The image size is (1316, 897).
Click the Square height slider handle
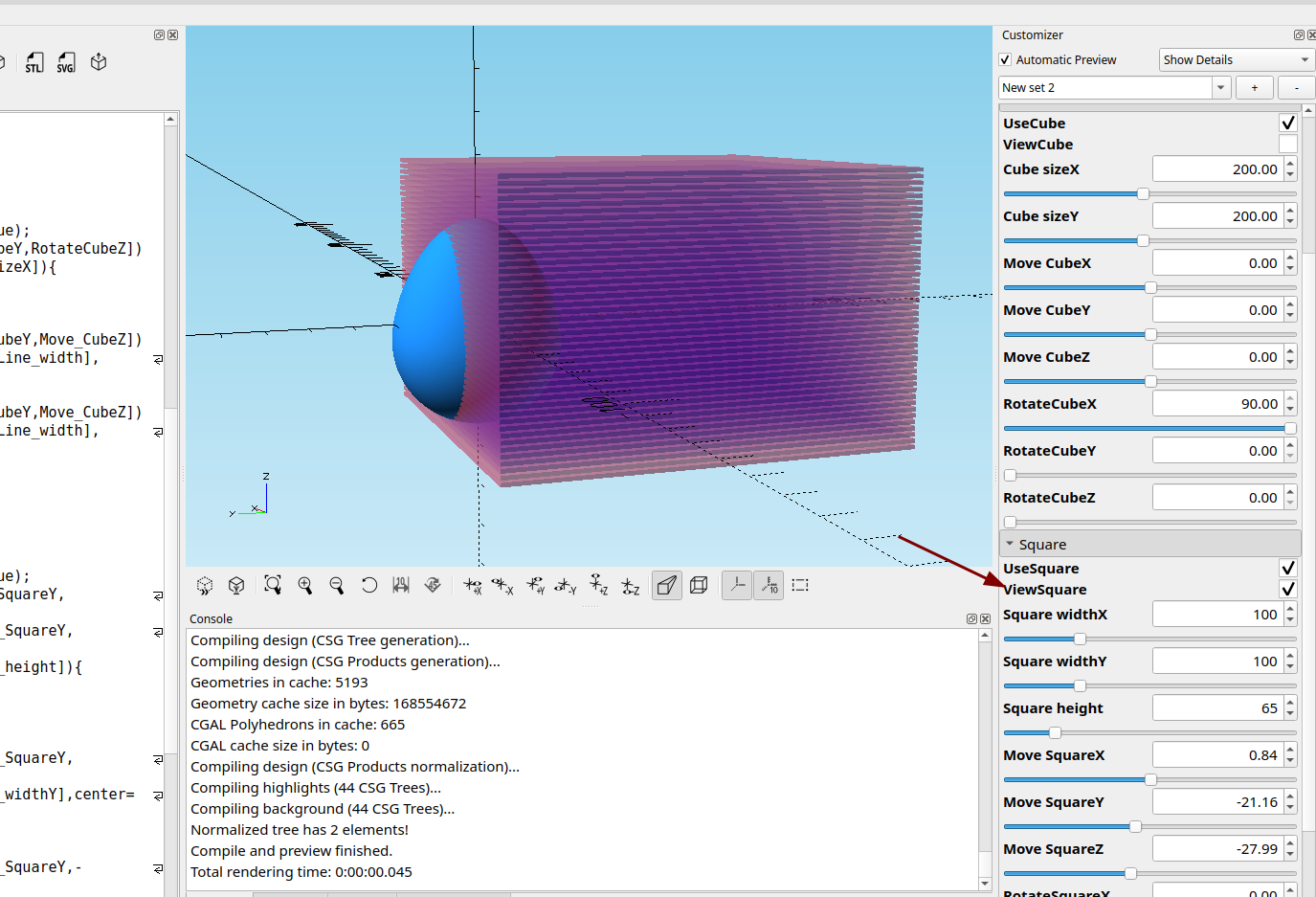click(1055, 733)
